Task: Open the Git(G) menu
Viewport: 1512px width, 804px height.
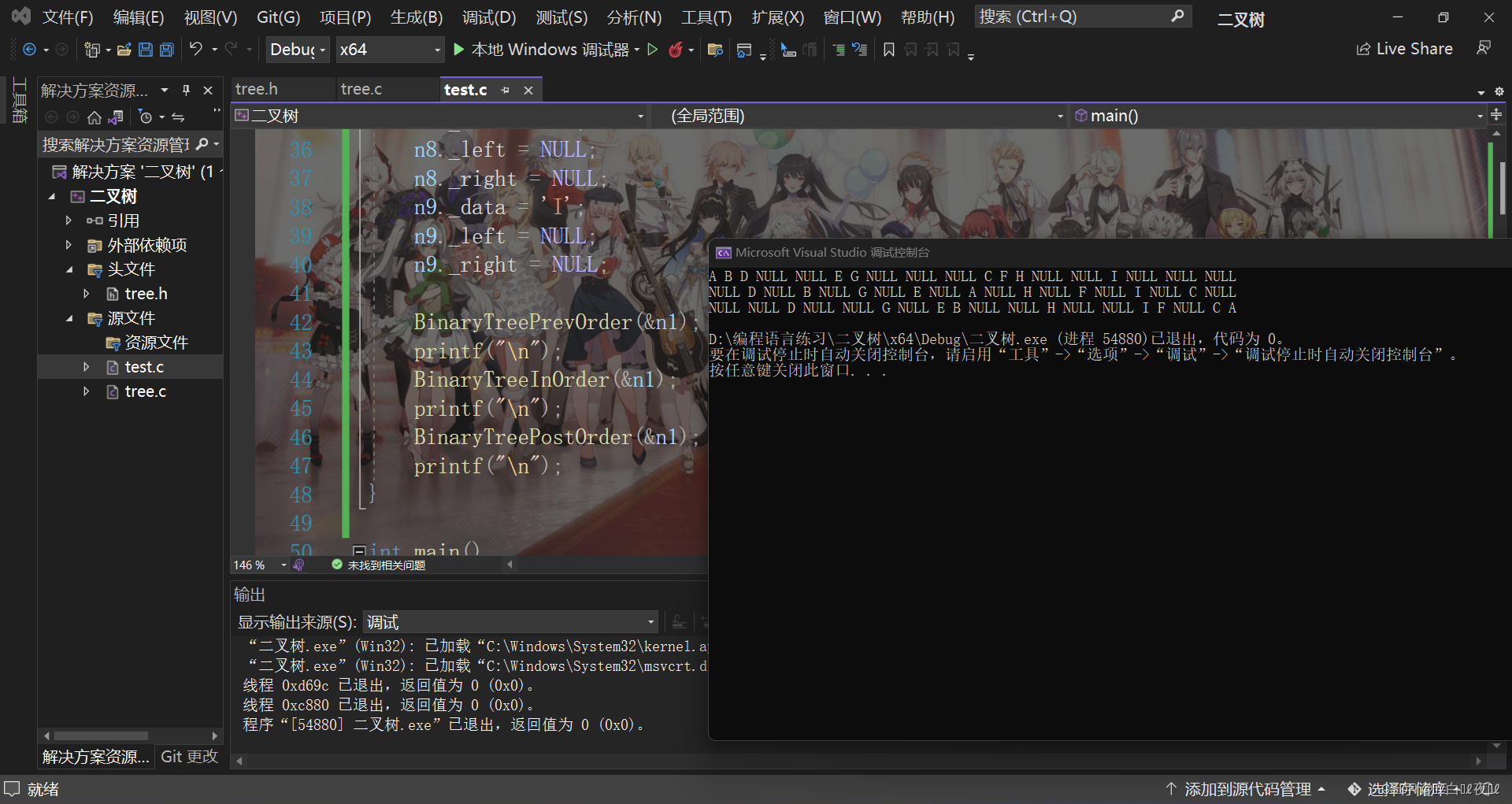Action: pos(278,17)
